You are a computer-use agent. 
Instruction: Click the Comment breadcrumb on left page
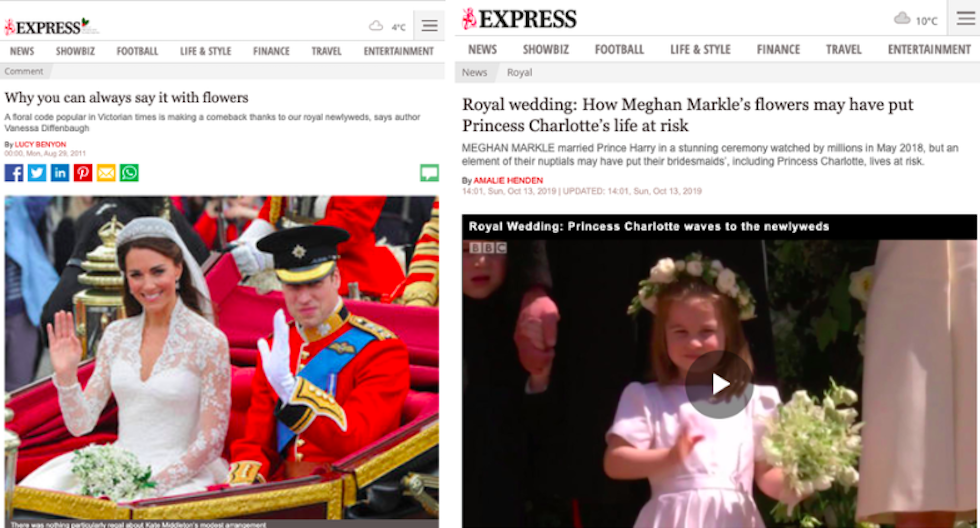click(24, 71)
